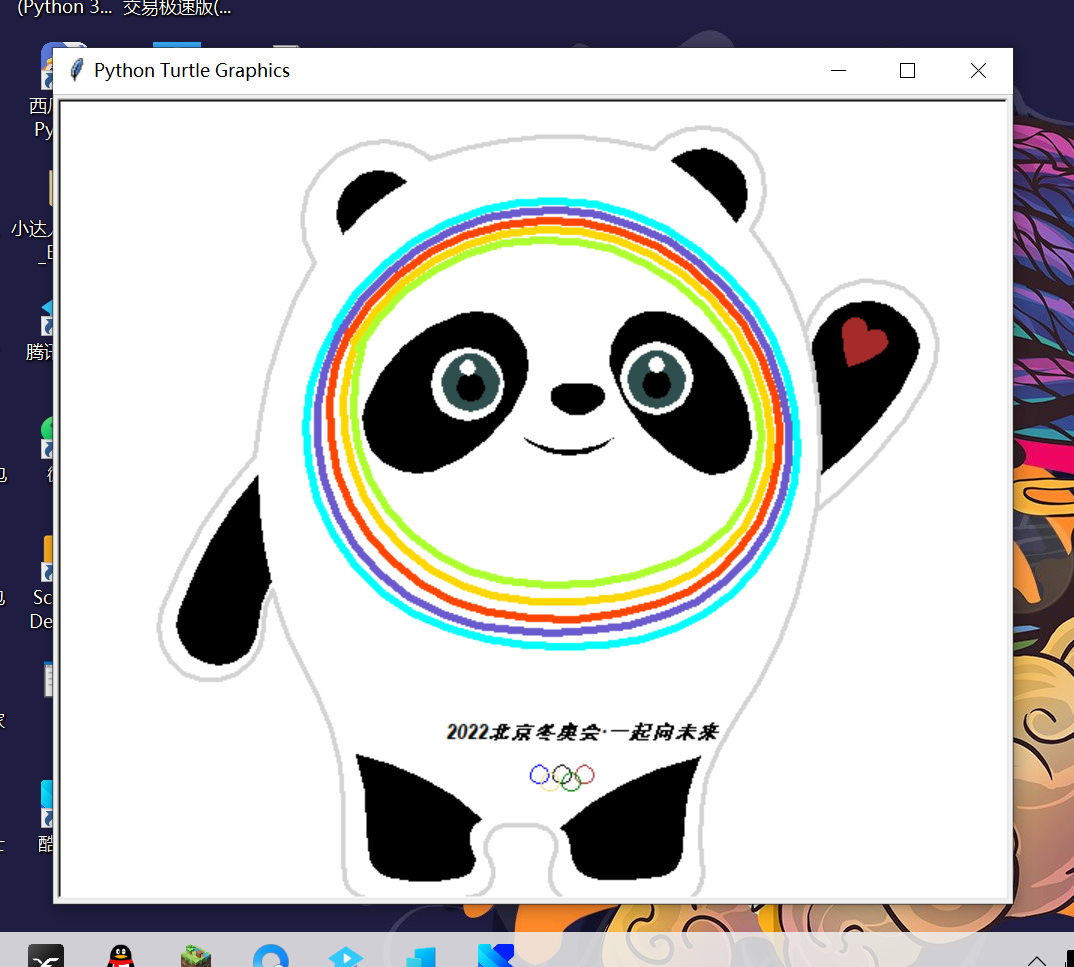Click the Tk feather icon in the title bar

coord(77,70)
